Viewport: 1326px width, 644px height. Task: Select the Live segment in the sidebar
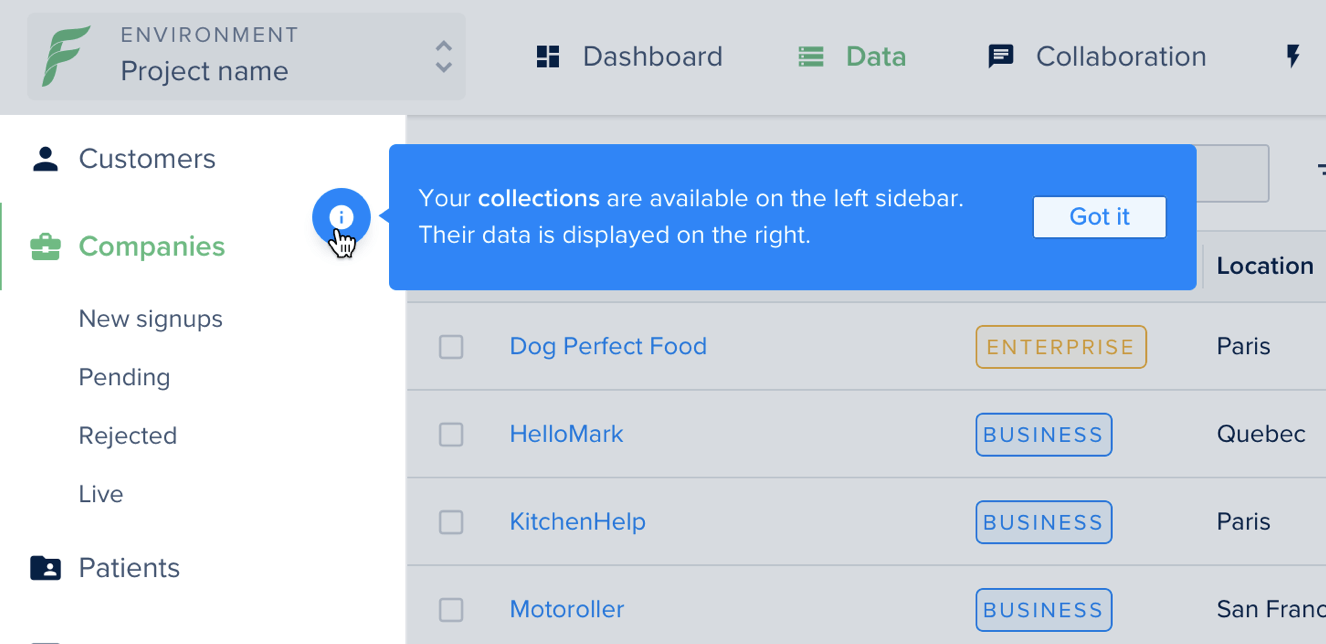(101, 494)
